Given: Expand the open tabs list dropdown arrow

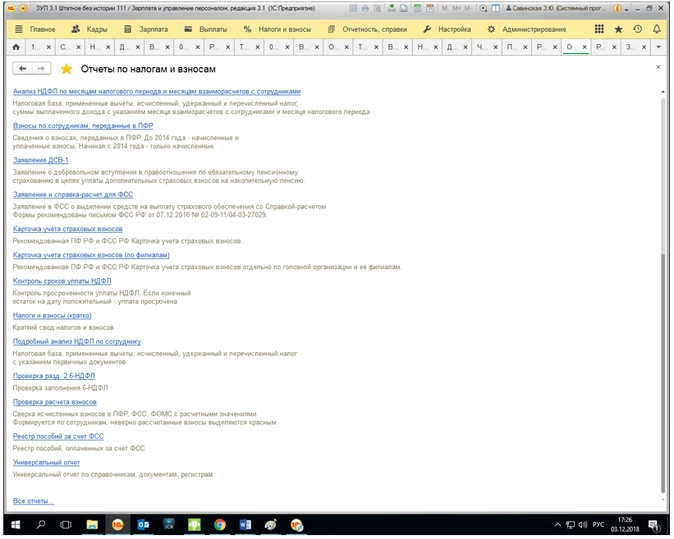Looking at the screenshot, I should 659,47.
